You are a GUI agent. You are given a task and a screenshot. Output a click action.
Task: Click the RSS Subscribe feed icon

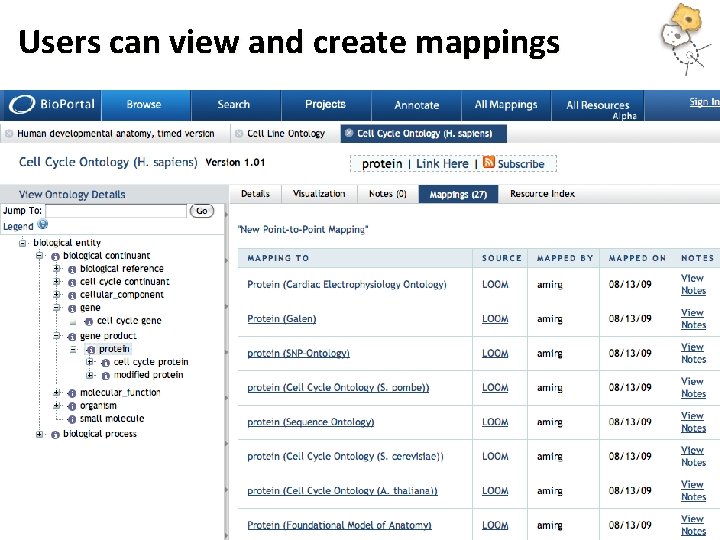click(x=489, y=162)
